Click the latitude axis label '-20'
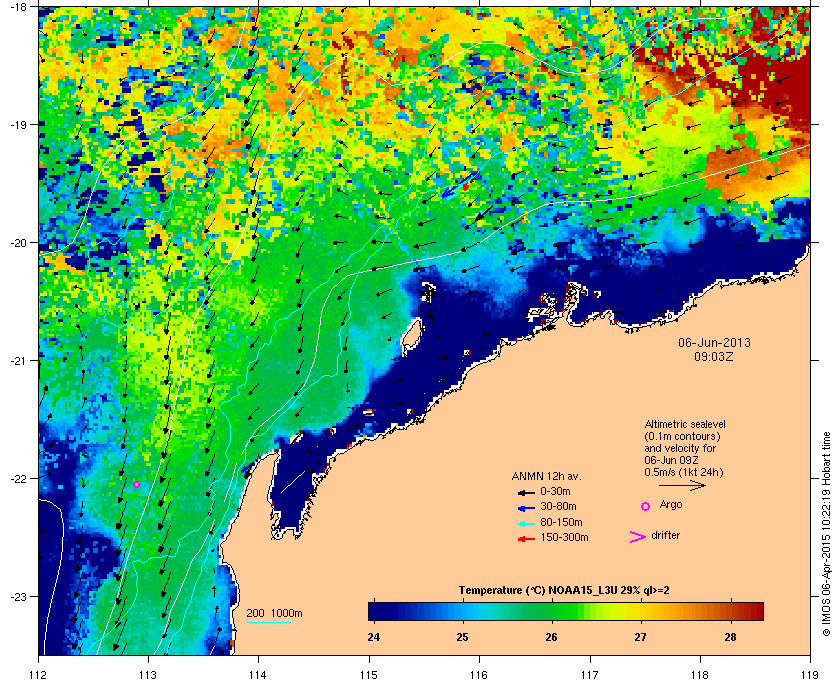This screenshot has width=840, height=680. [x=18, y=242]
